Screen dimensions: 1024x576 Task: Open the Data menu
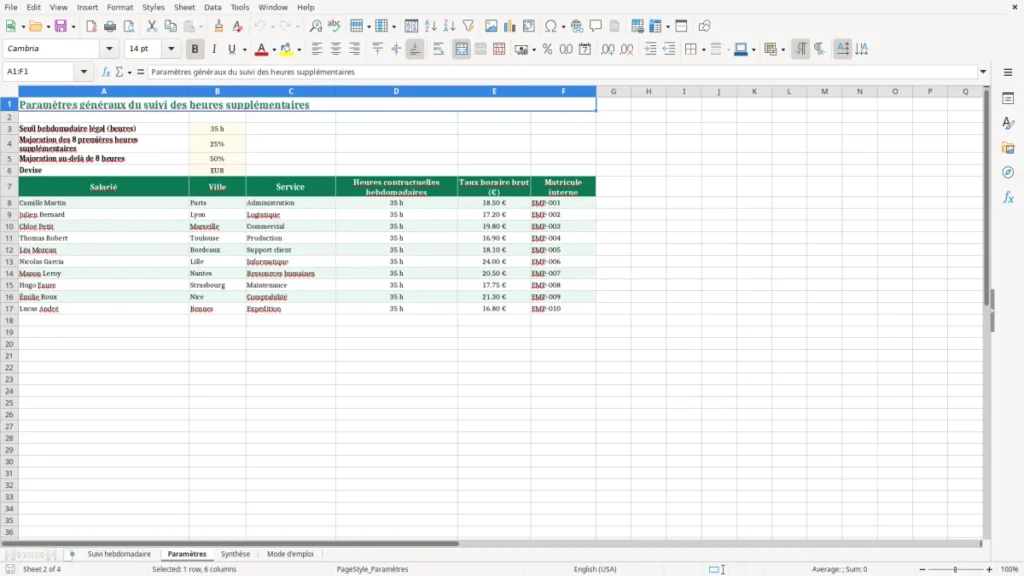(212, 7)
